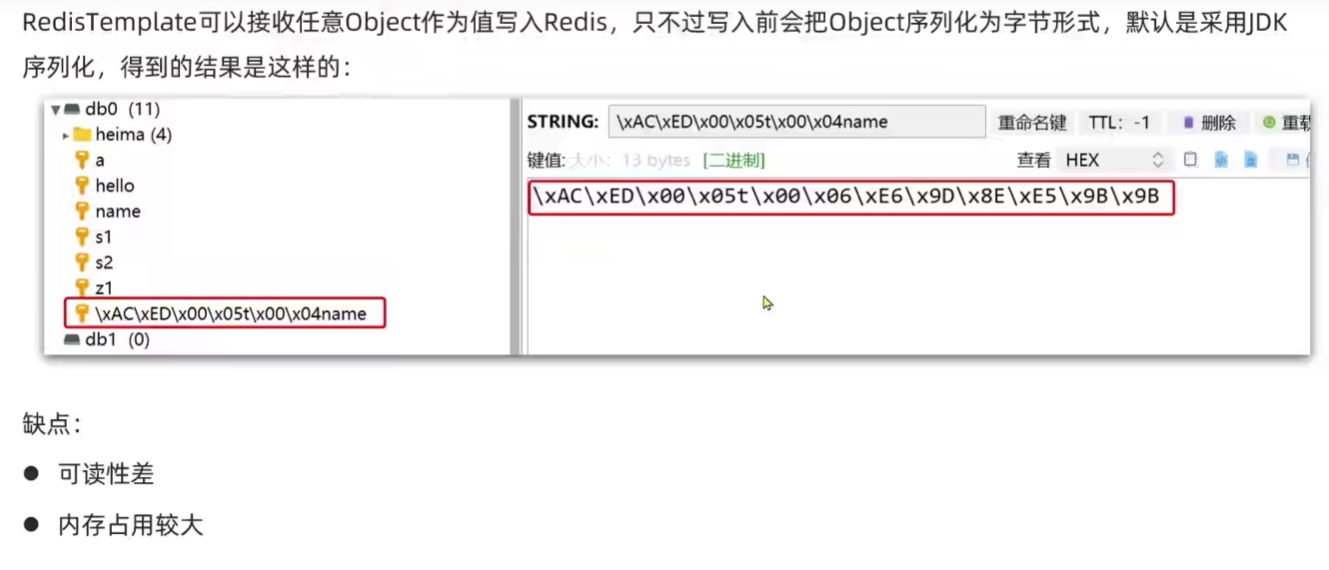The image size is (1329, 570).
Task: Click the TTL: -1 button
Action: tap(1119, 123)
